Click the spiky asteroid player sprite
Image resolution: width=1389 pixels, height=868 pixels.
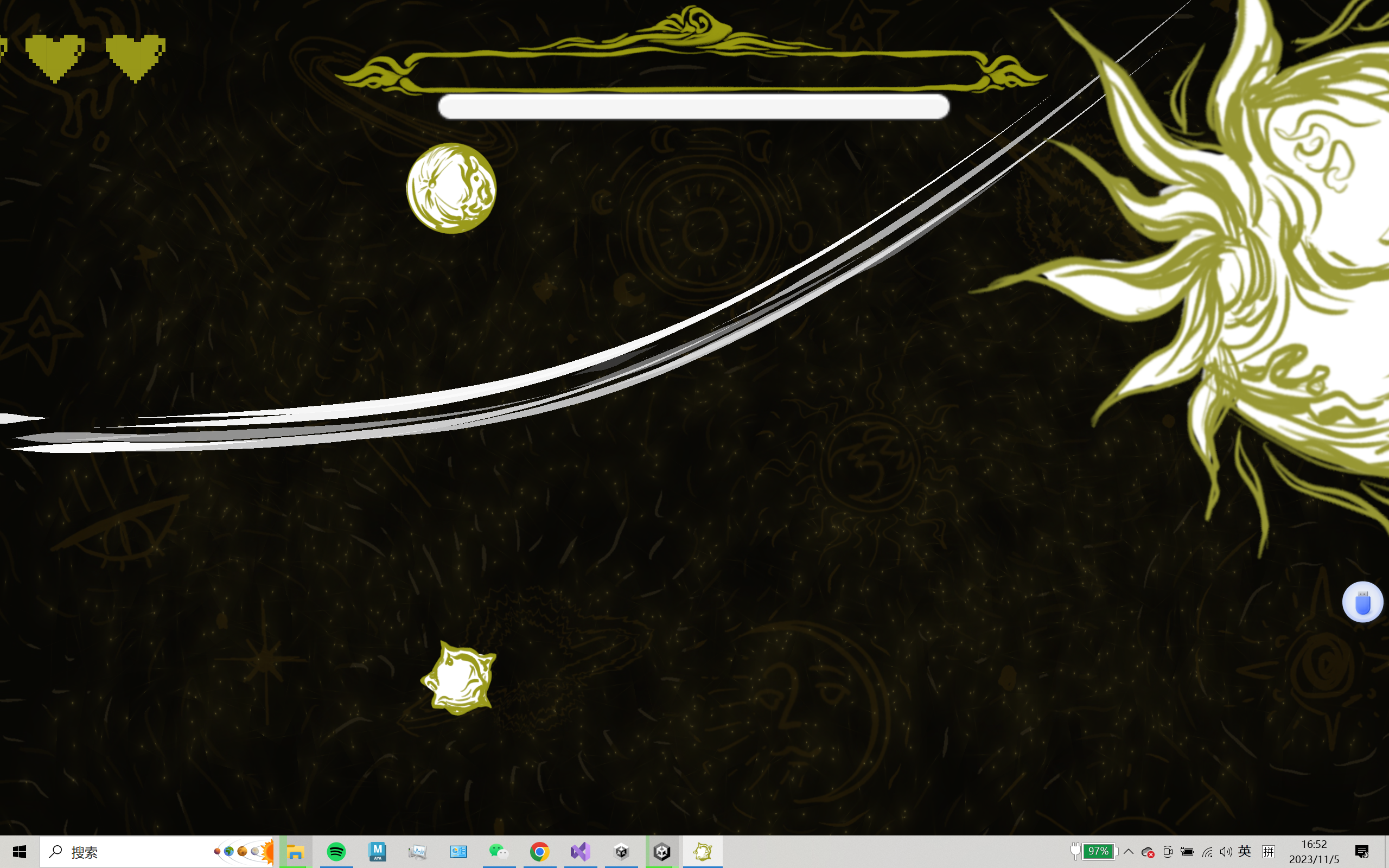pyautogui.click(x=459, y=679)
